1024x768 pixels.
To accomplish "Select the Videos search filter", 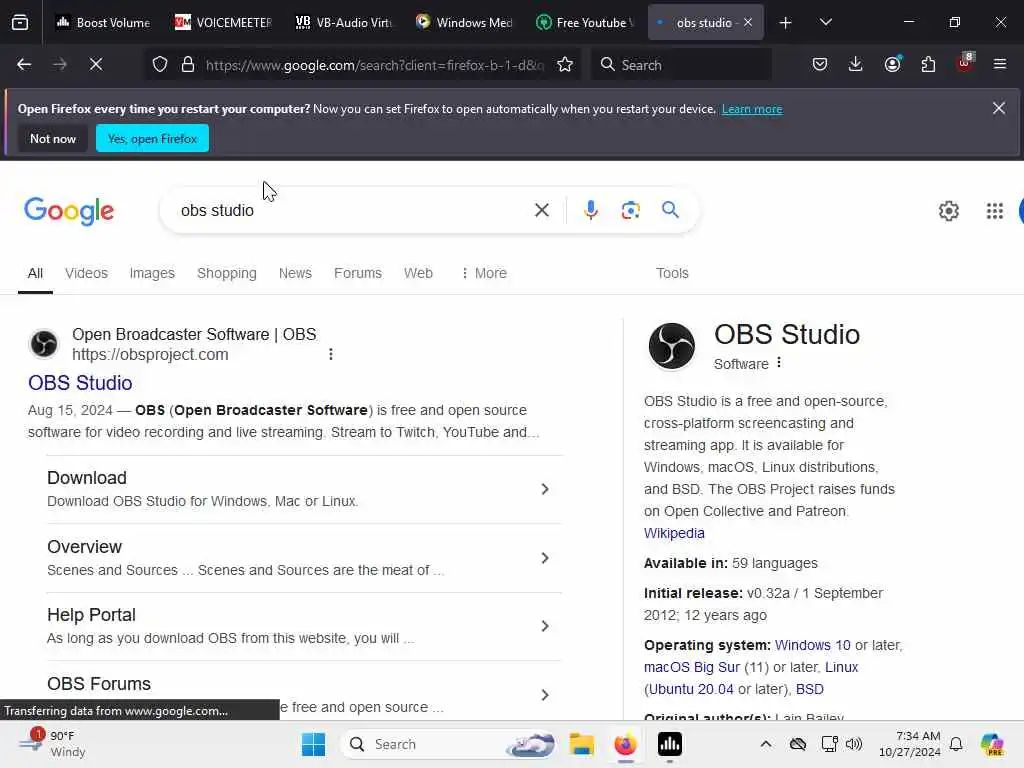I will tap(86, 273).
